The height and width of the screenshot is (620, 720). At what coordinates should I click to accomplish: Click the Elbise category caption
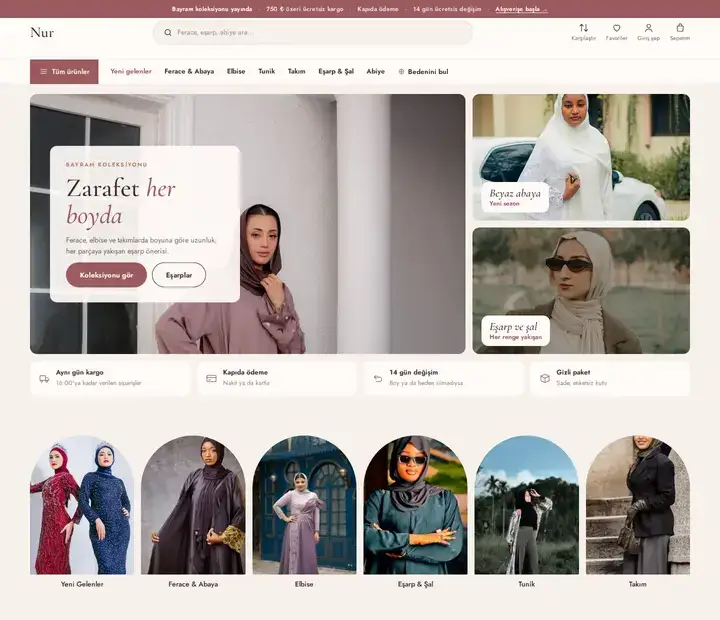(x=304, y=584)
